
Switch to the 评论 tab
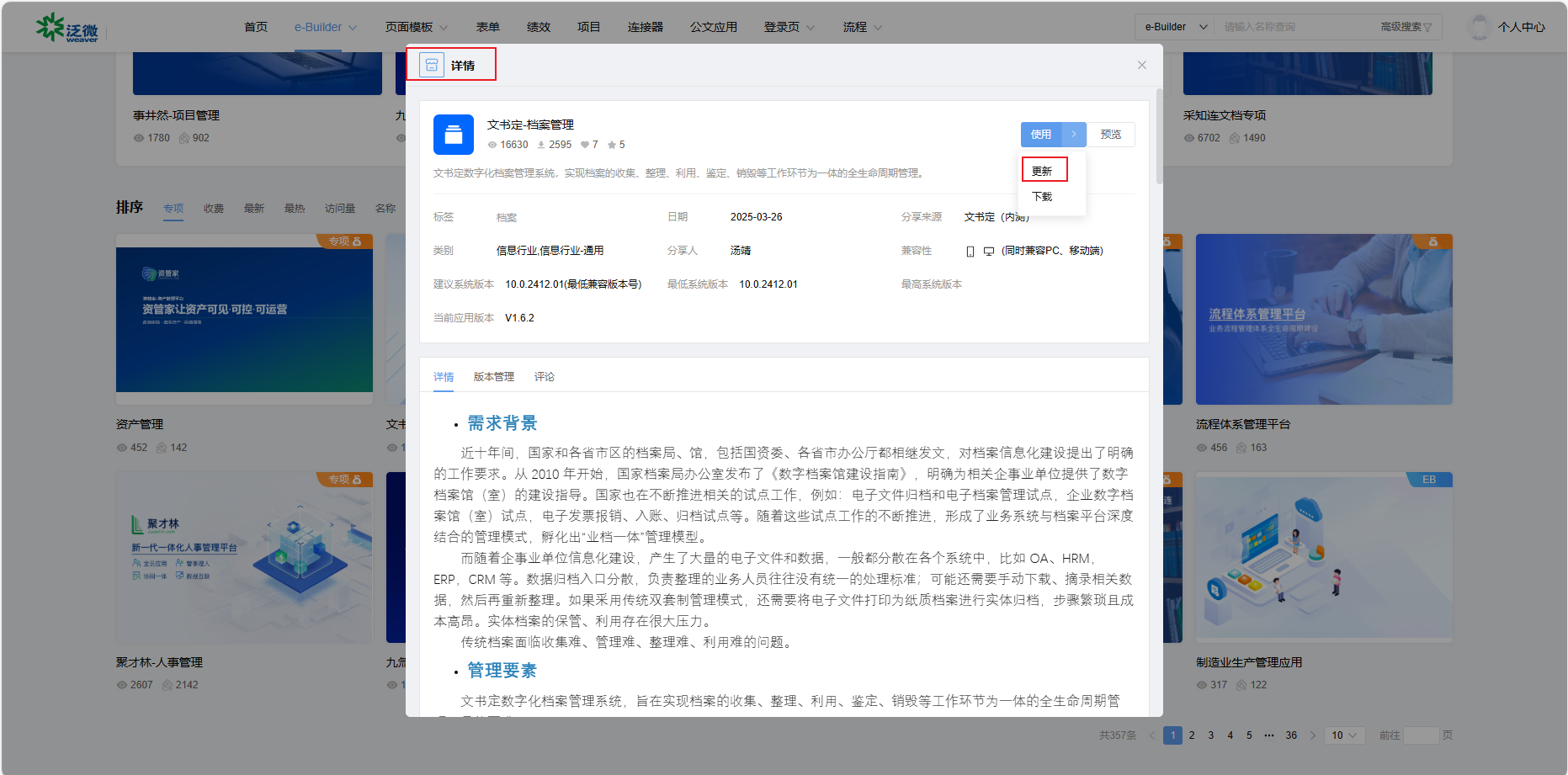[x=545, y=377]
